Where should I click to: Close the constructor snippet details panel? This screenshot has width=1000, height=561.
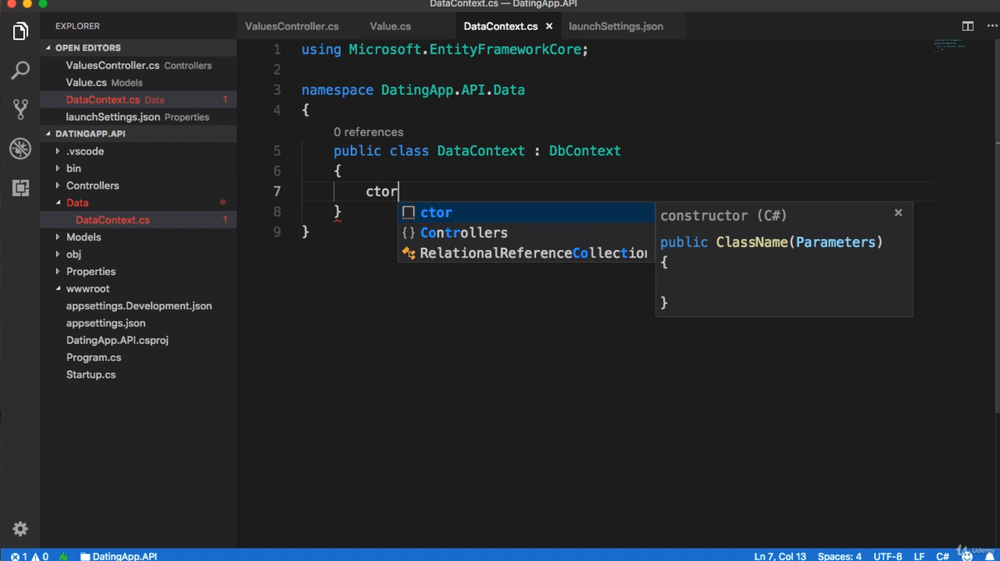pos(898,213)
